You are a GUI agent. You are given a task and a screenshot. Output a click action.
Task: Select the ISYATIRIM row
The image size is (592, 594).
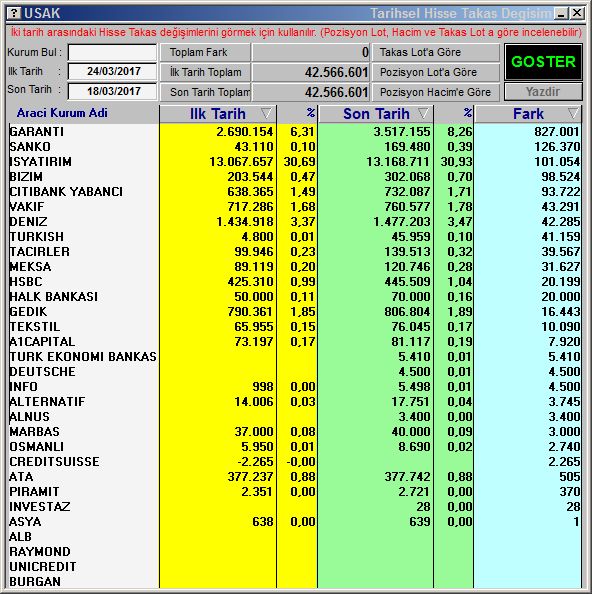point(294,162)
